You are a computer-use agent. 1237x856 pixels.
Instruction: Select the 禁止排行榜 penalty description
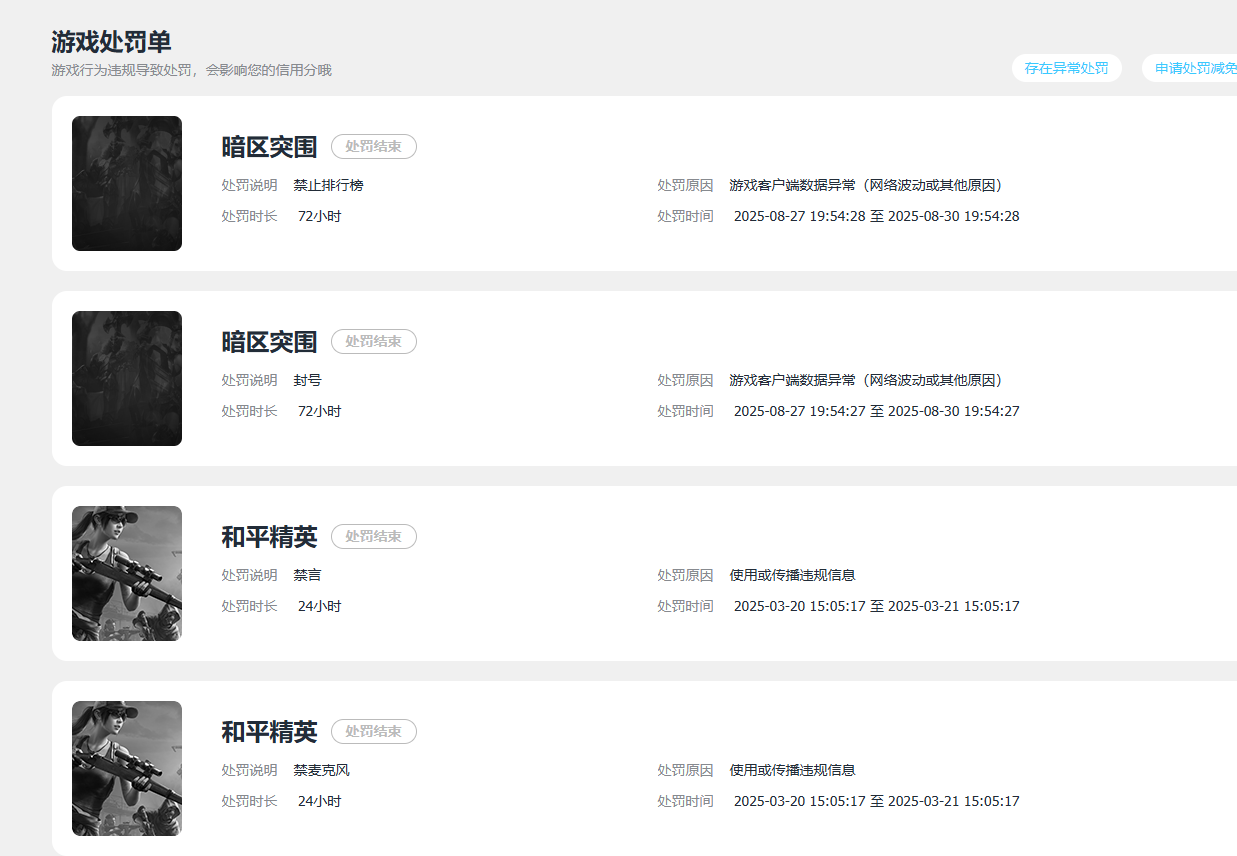pyautogui.click(x=328, y=185)
